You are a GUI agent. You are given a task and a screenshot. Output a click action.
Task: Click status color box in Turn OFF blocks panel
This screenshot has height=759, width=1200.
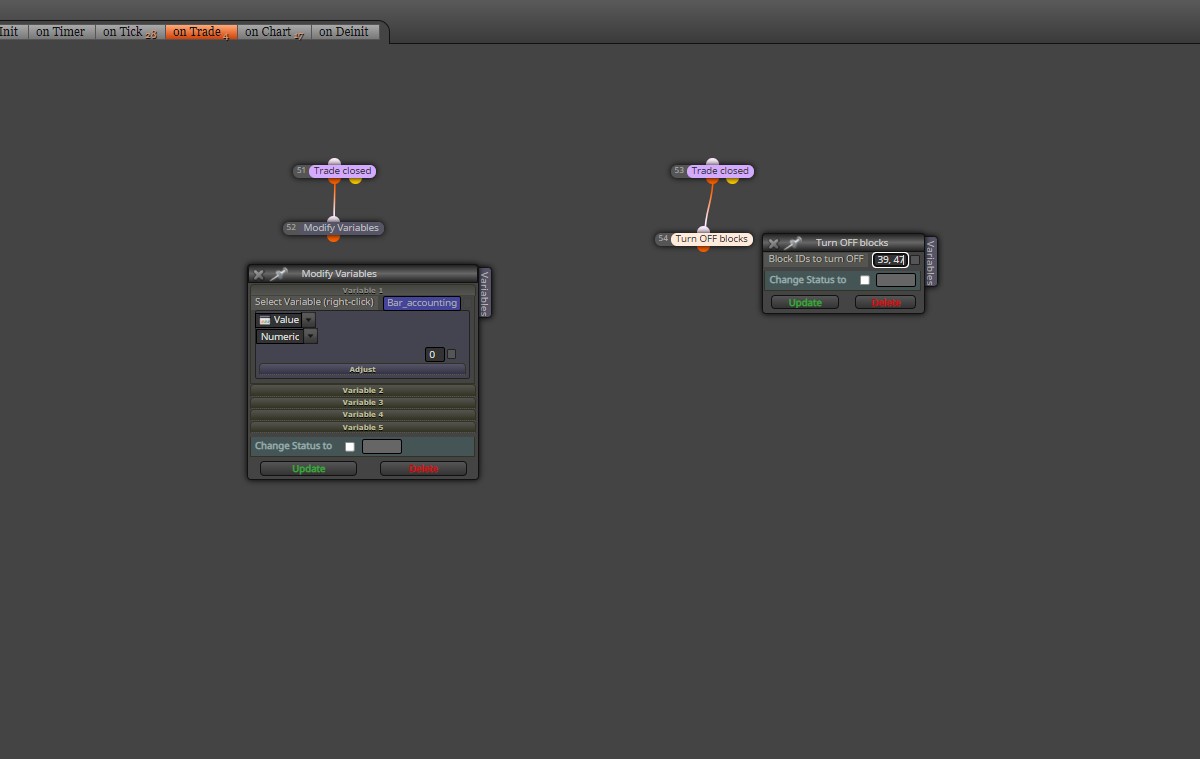896,280
